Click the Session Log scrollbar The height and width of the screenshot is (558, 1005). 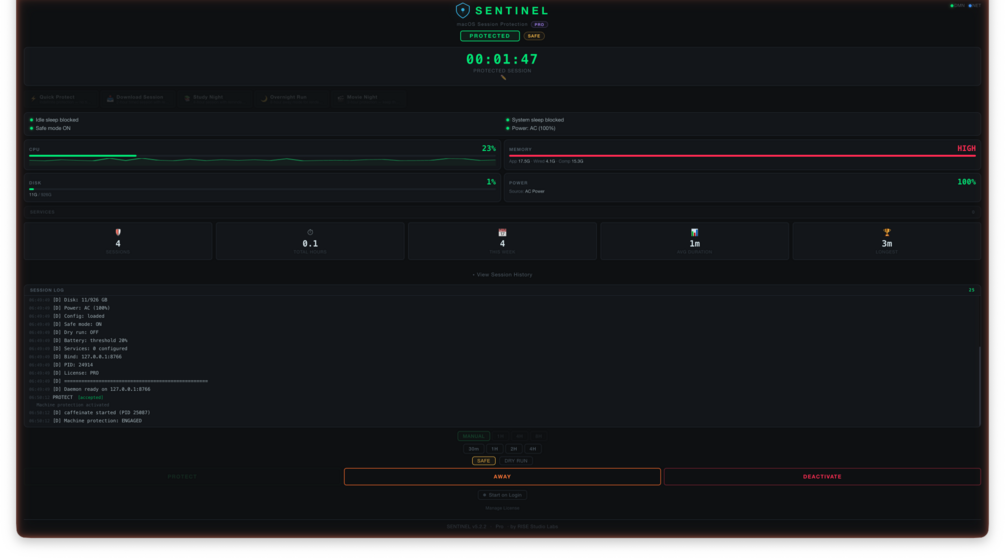coord(979,386)
